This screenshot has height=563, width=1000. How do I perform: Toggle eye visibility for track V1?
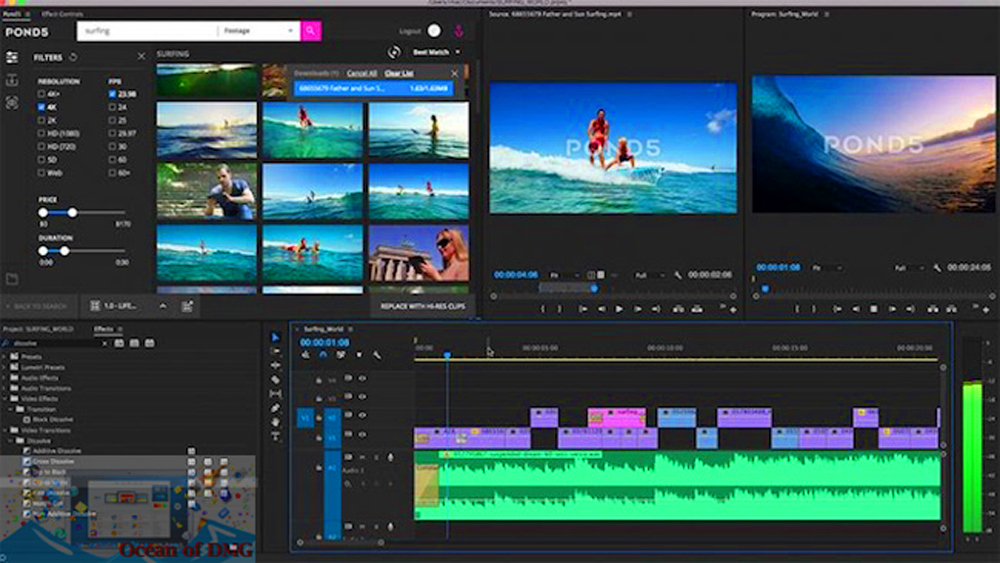tap(362, 435)
